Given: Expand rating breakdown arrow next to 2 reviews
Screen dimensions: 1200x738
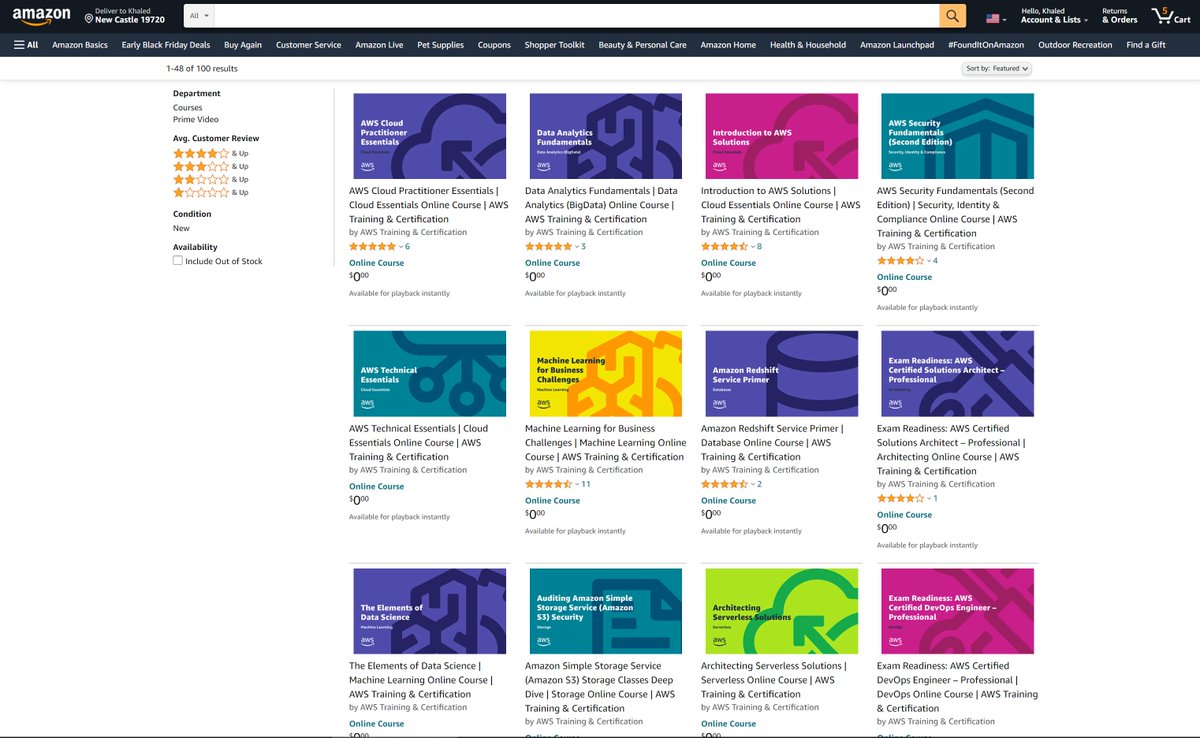Looking at the screenshot, I should pos(752,484).
